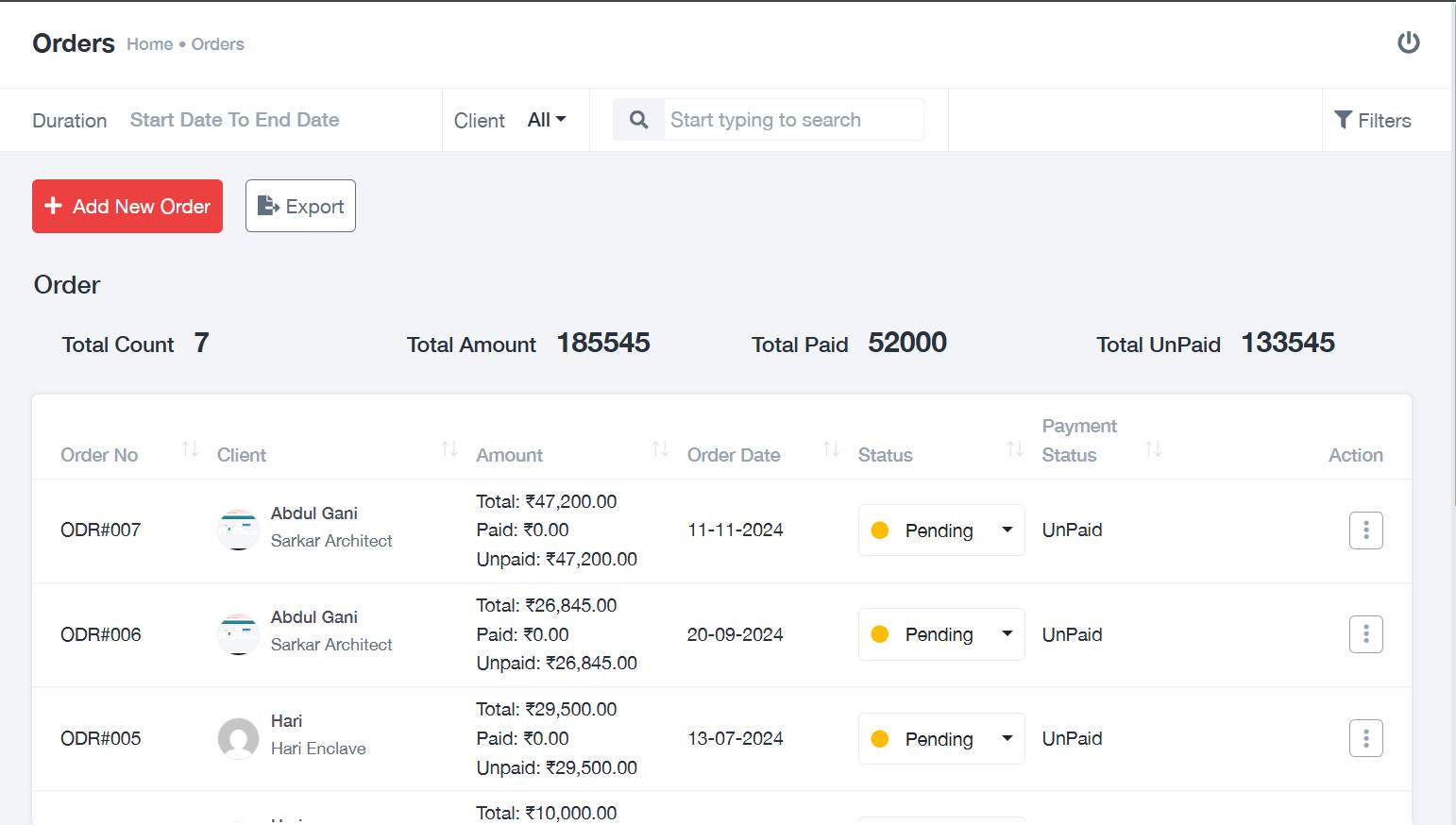Open the Client All dropdown
The image size is (1456, 825).
click(547, 120)
